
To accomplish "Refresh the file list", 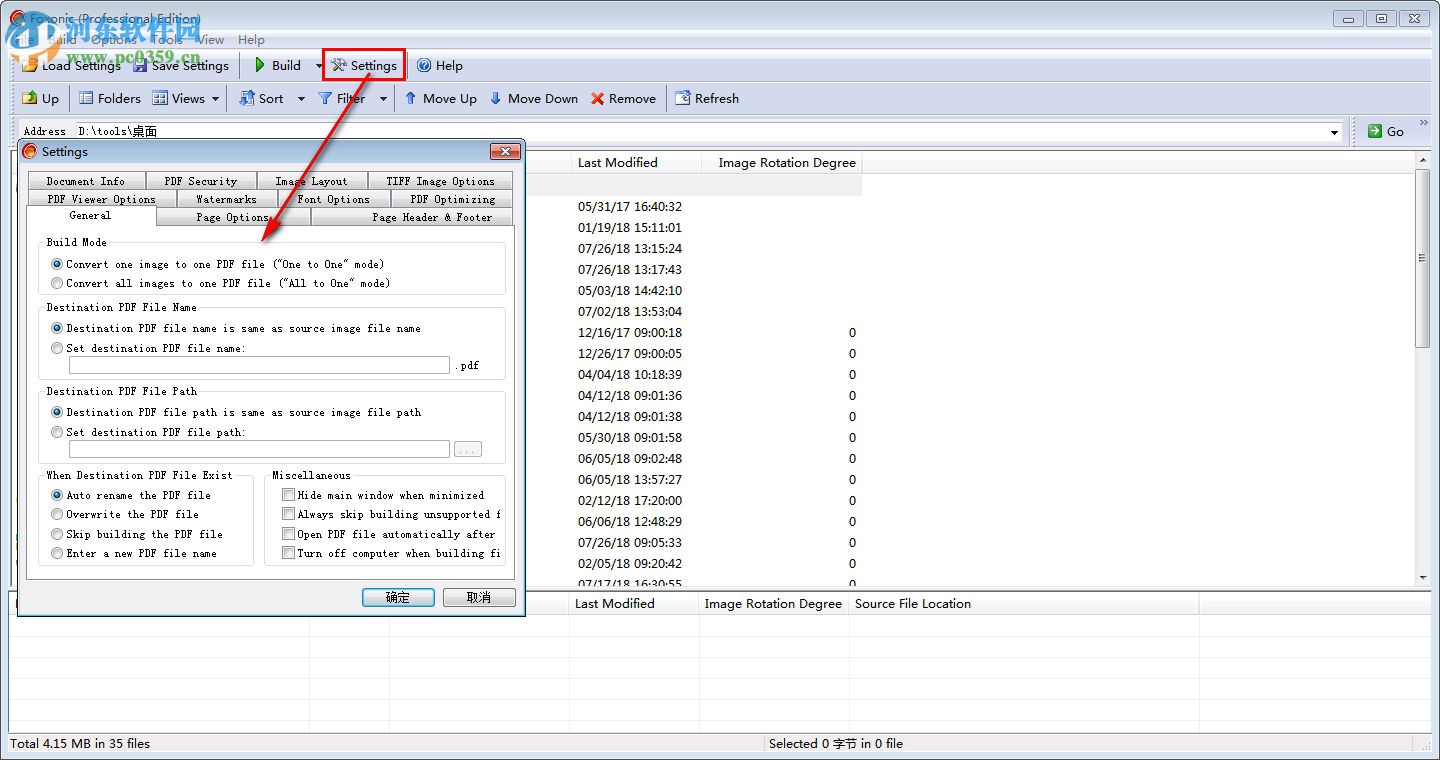I will coord(707,98).
